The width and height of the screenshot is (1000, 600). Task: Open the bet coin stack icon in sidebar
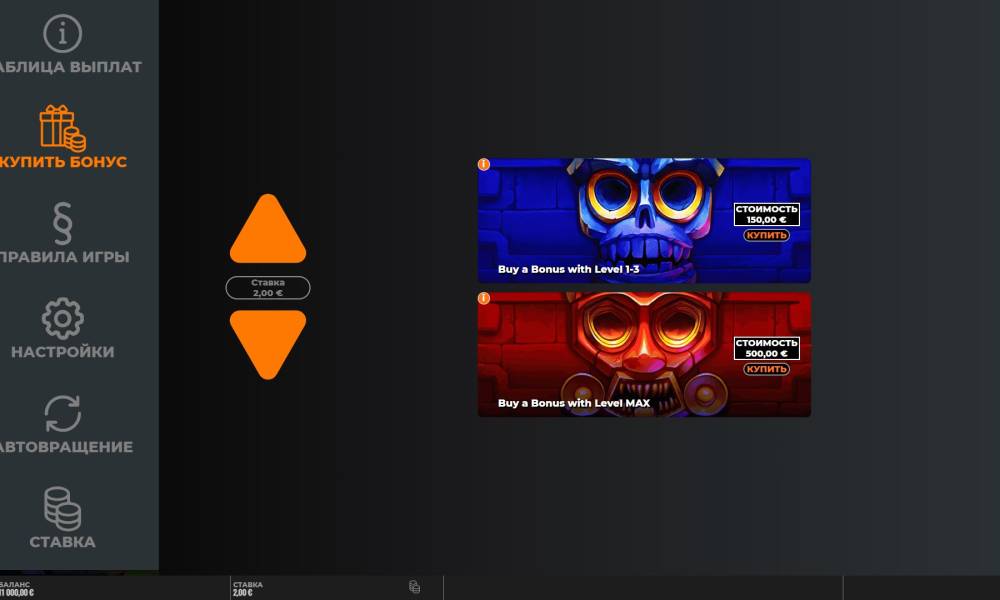coord(62,509)
